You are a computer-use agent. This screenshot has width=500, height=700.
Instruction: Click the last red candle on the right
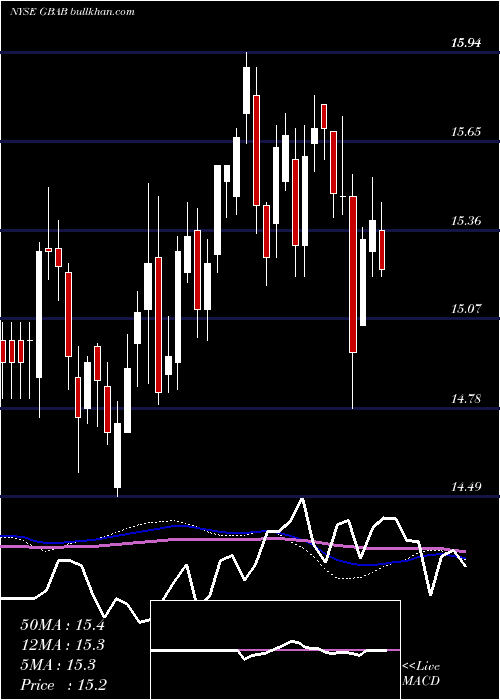tap(382, 250)
